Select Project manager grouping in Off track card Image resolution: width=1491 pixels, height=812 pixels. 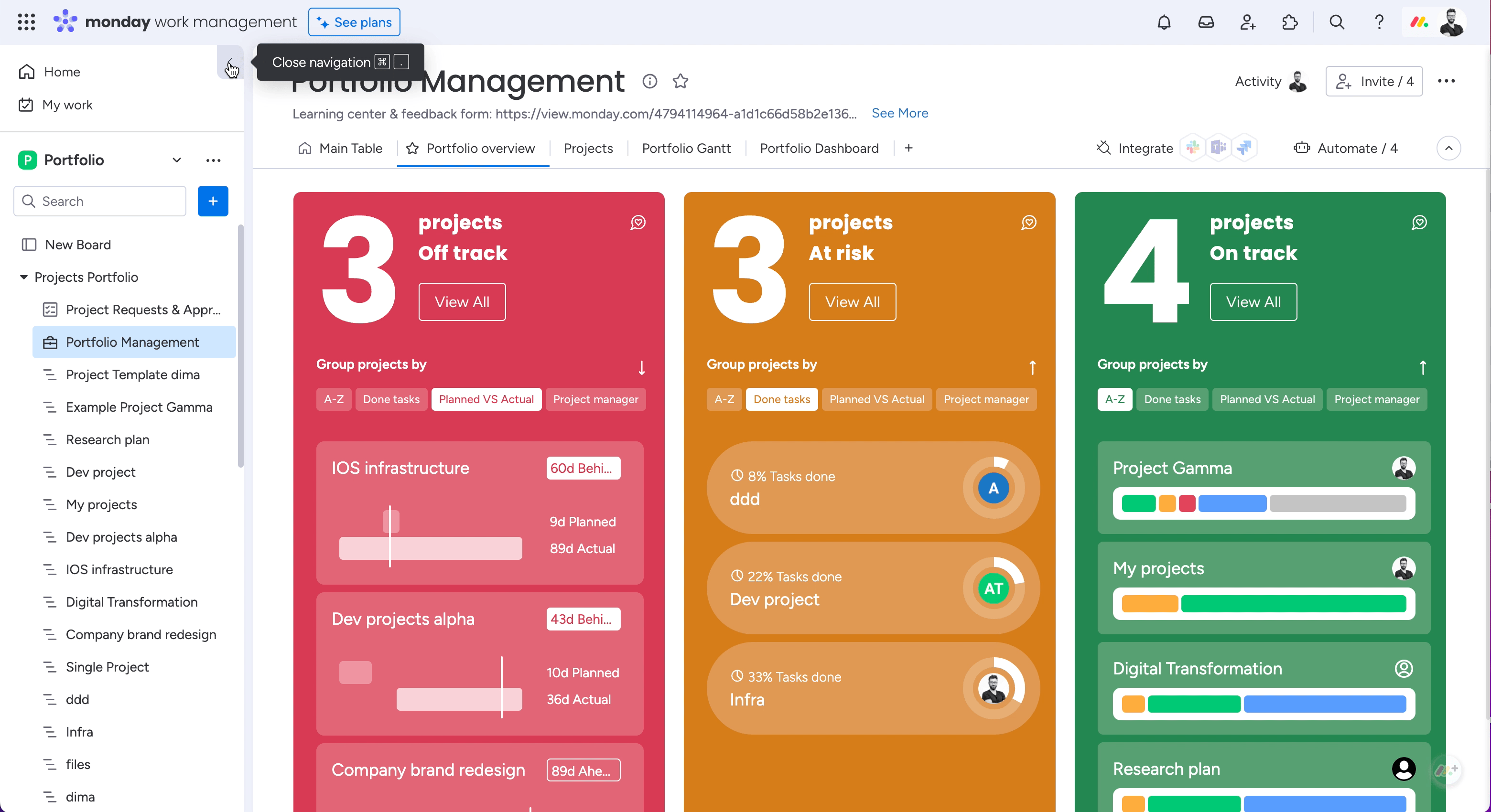[x=595, y=399]
